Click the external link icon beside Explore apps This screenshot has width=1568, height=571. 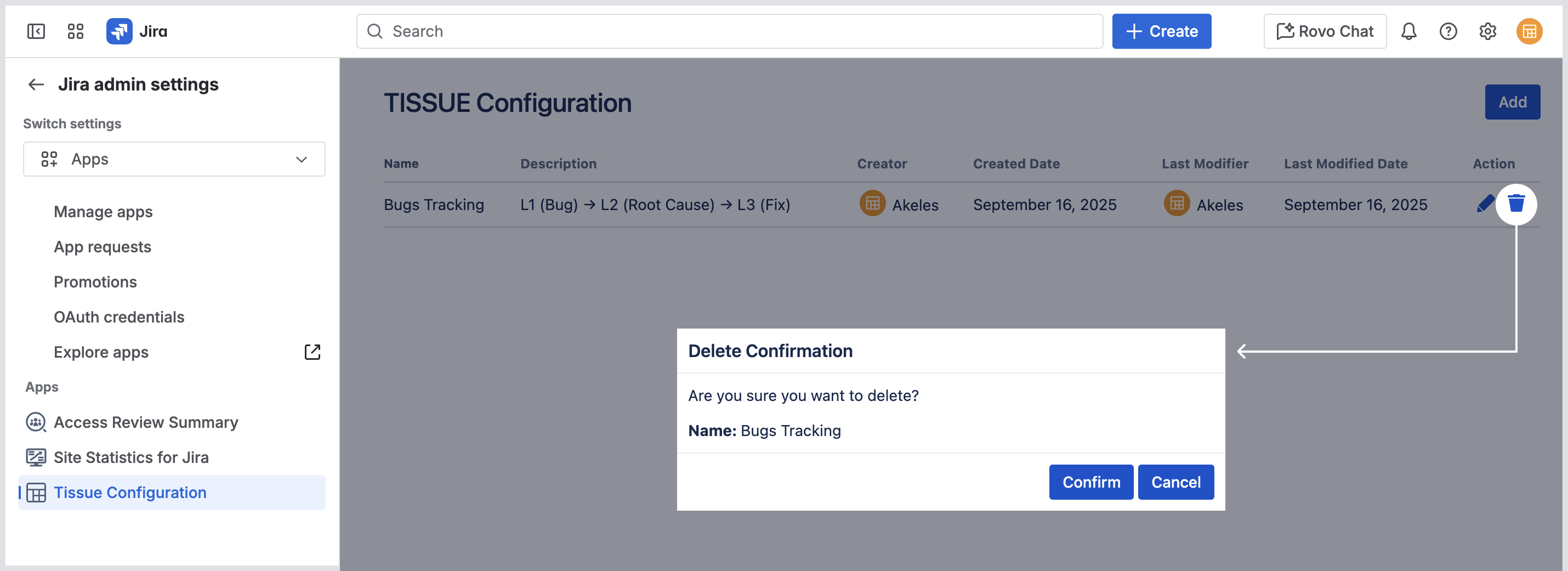(313, 352)
